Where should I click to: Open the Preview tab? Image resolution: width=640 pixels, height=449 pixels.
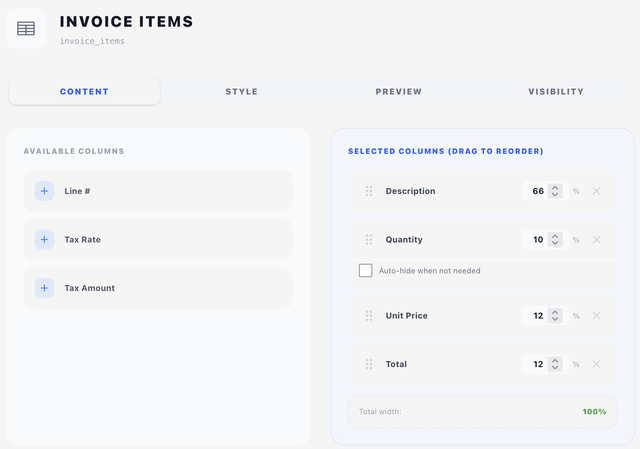399,91
